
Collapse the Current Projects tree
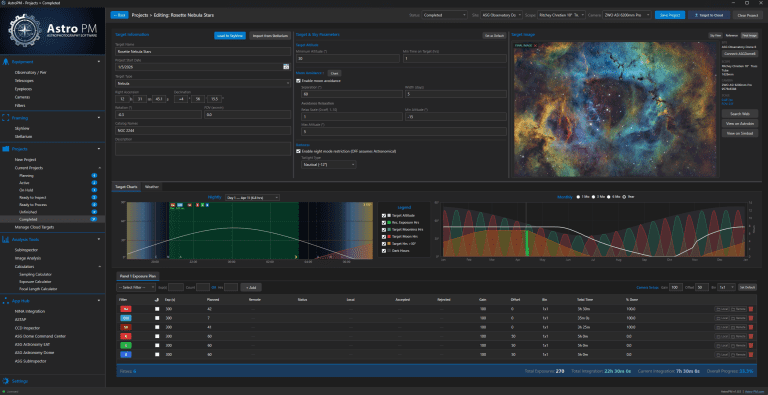[x=99, y=168]
